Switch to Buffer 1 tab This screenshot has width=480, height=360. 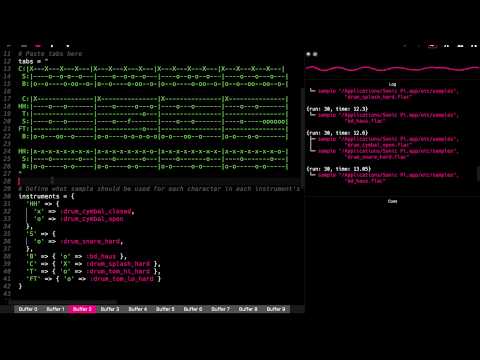tap(55, 309)
